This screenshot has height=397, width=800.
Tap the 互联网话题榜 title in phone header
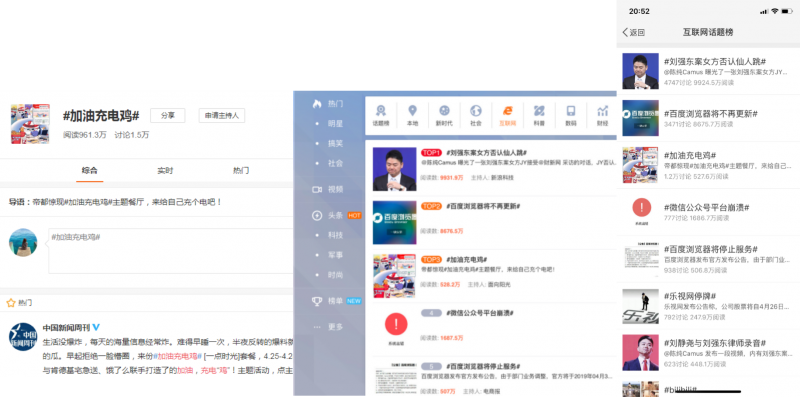pos(708,32)
